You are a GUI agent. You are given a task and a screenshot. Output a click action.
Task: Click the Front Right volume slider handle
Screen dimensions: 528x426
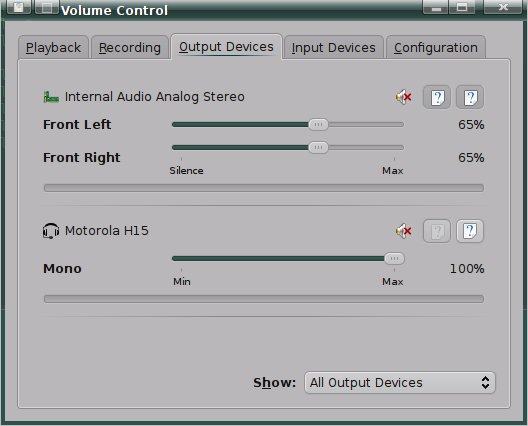point(318,148)
